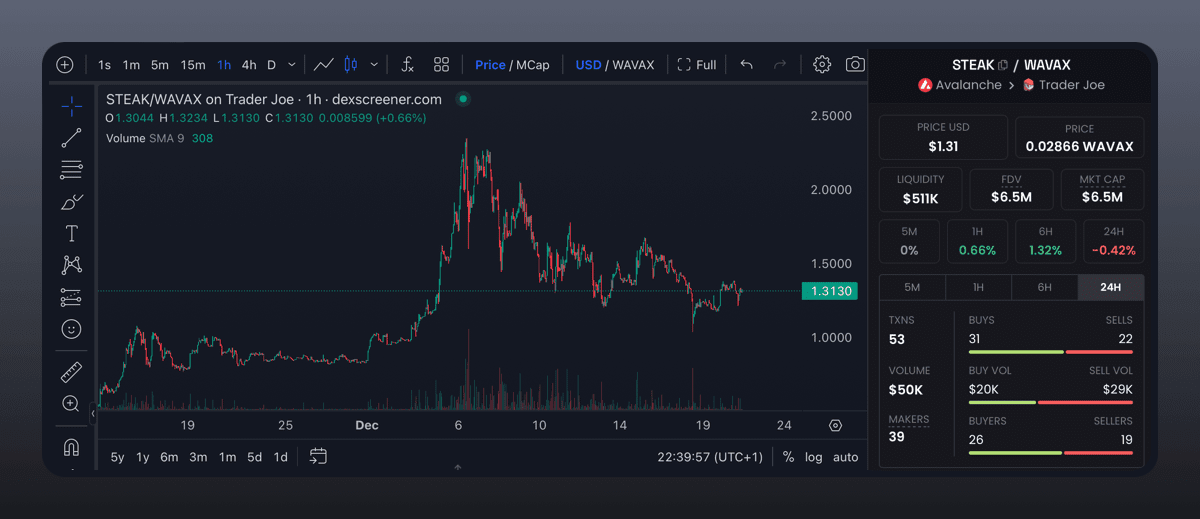The image size is (1200, 519).
Task: Take a chart snapshot with camera icon
Action: point(855,65)
